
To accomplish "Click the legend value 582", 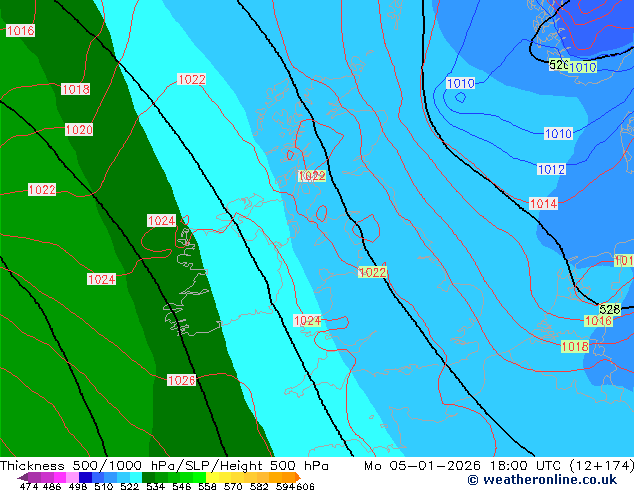I will pyautogui.click(x=259, y=486).
